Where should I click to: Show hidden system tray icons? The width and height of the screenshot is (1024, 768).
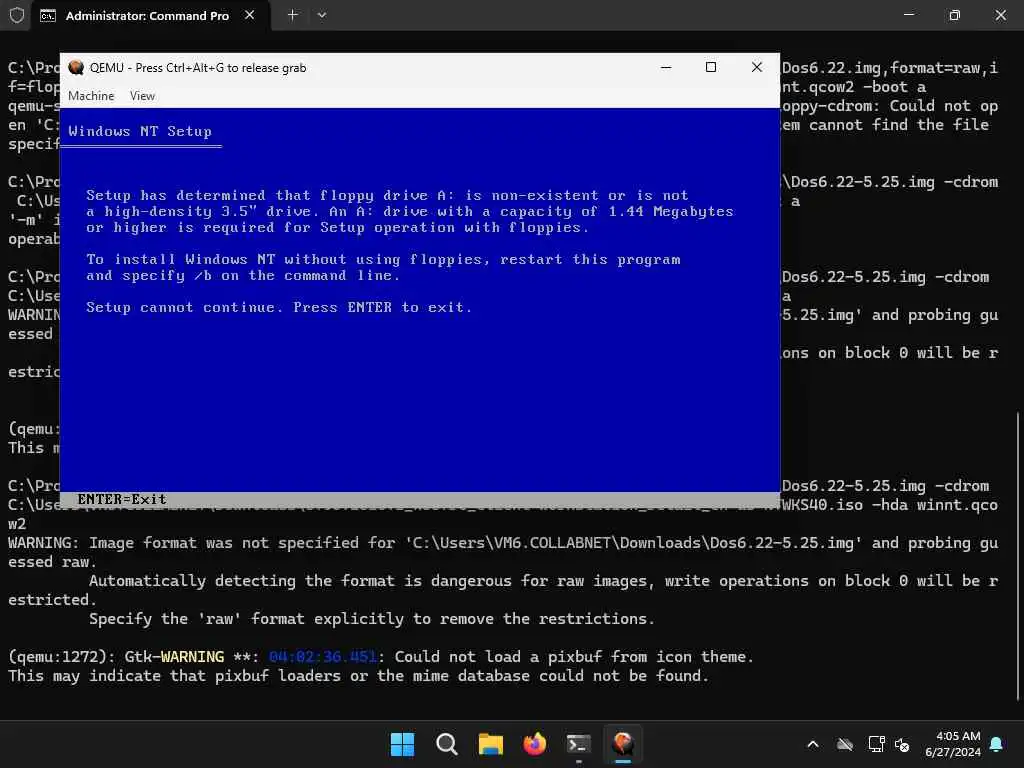pyautogui.click(x=813, y=744)
